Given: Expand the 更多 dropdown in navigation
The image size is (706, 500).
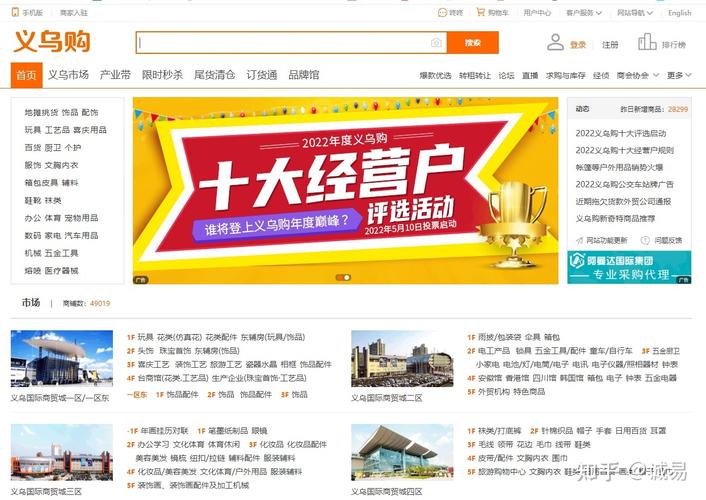Looking at the screenshot, I should 679,75.
